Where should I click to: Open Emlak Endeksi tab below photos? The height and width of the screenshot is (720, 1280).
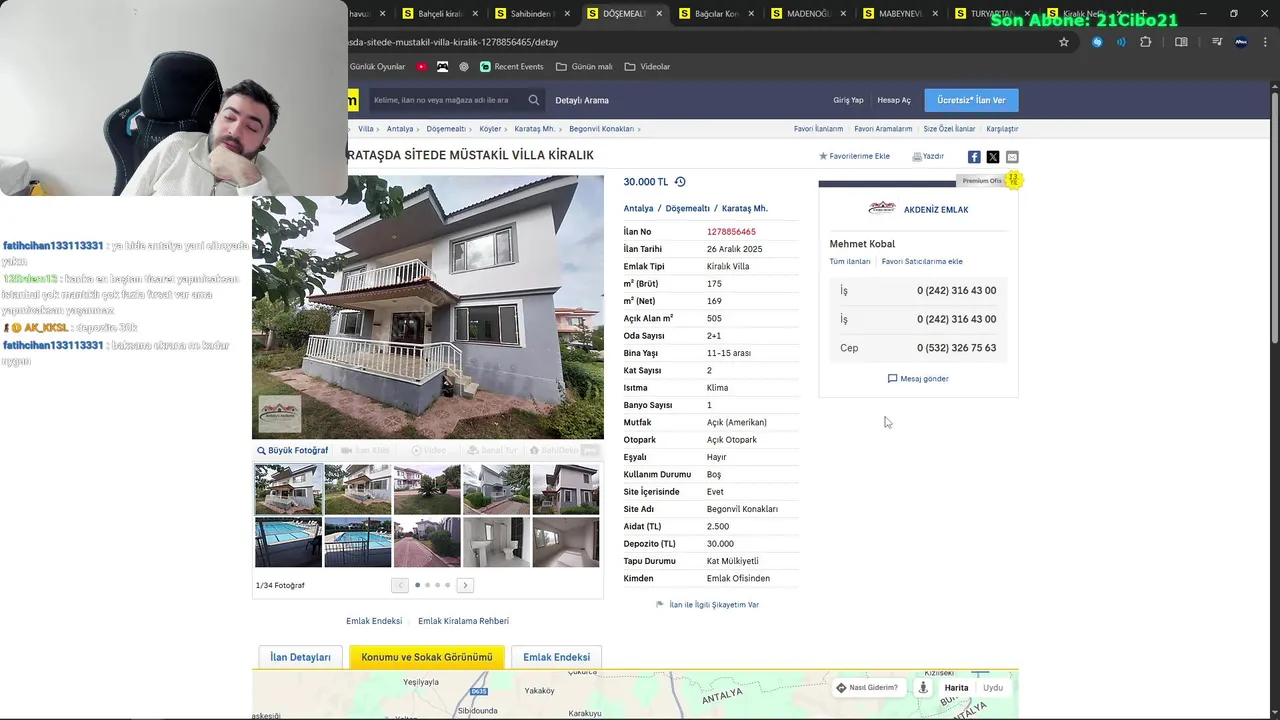pos(556,657)
